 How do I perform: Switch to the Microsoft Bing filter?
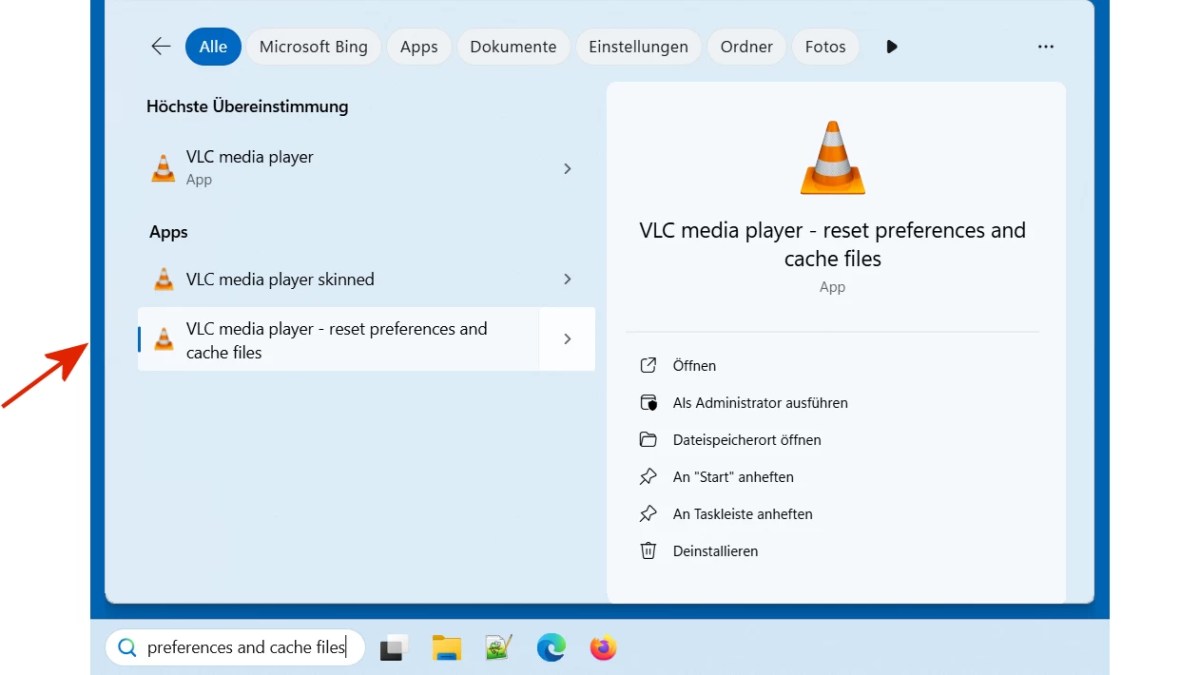click(x=313, y=46)
